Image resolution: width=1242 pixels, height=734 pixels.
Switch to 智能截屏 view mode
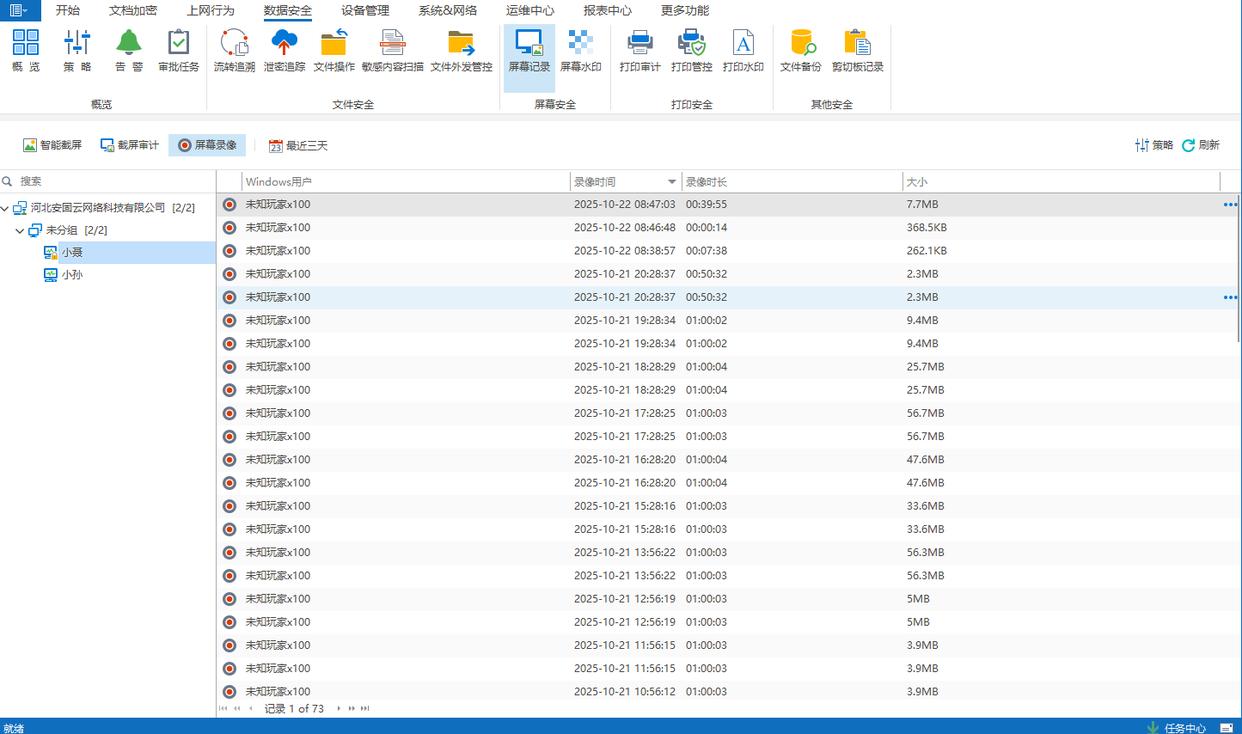click(53, 145)
